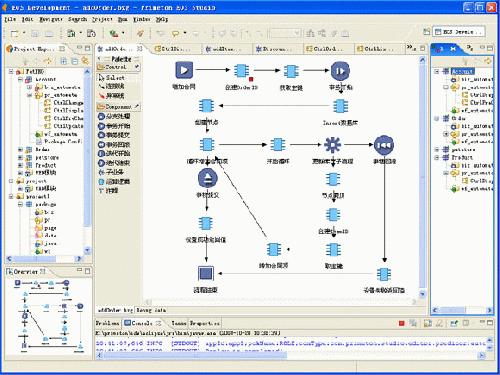Click the flow thumbnail in the Overview panel
This screenshot has width=500, height=375.
48,315
